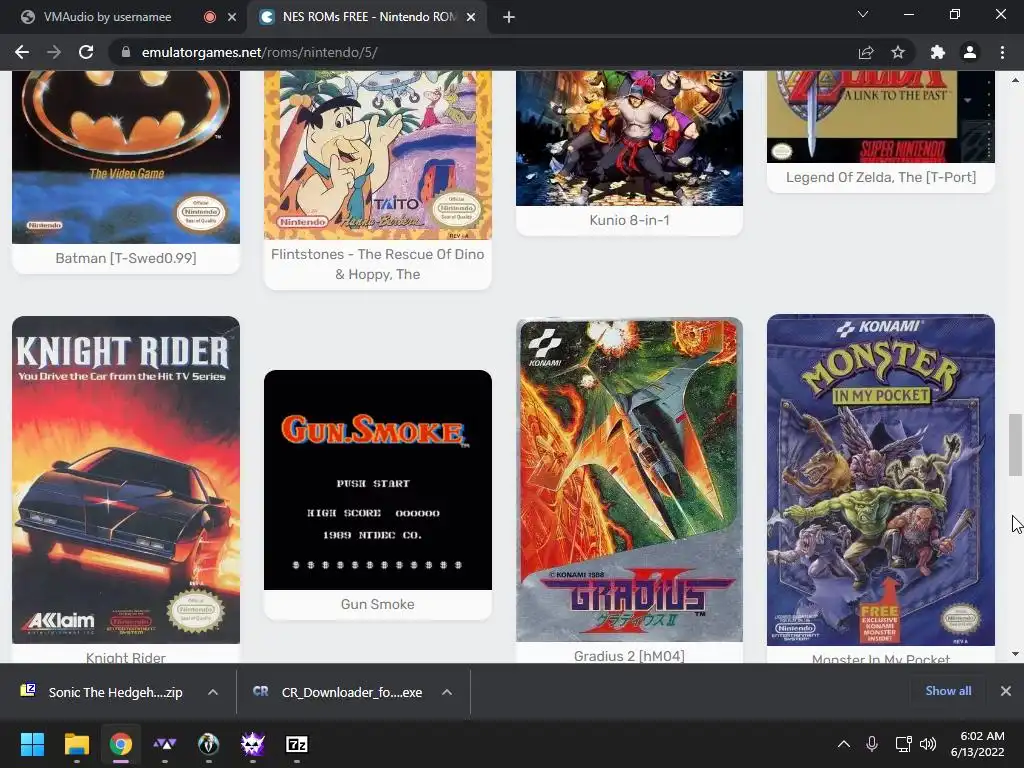View site security lock info
Screen dimensions: 1024x768
point(126,52)
